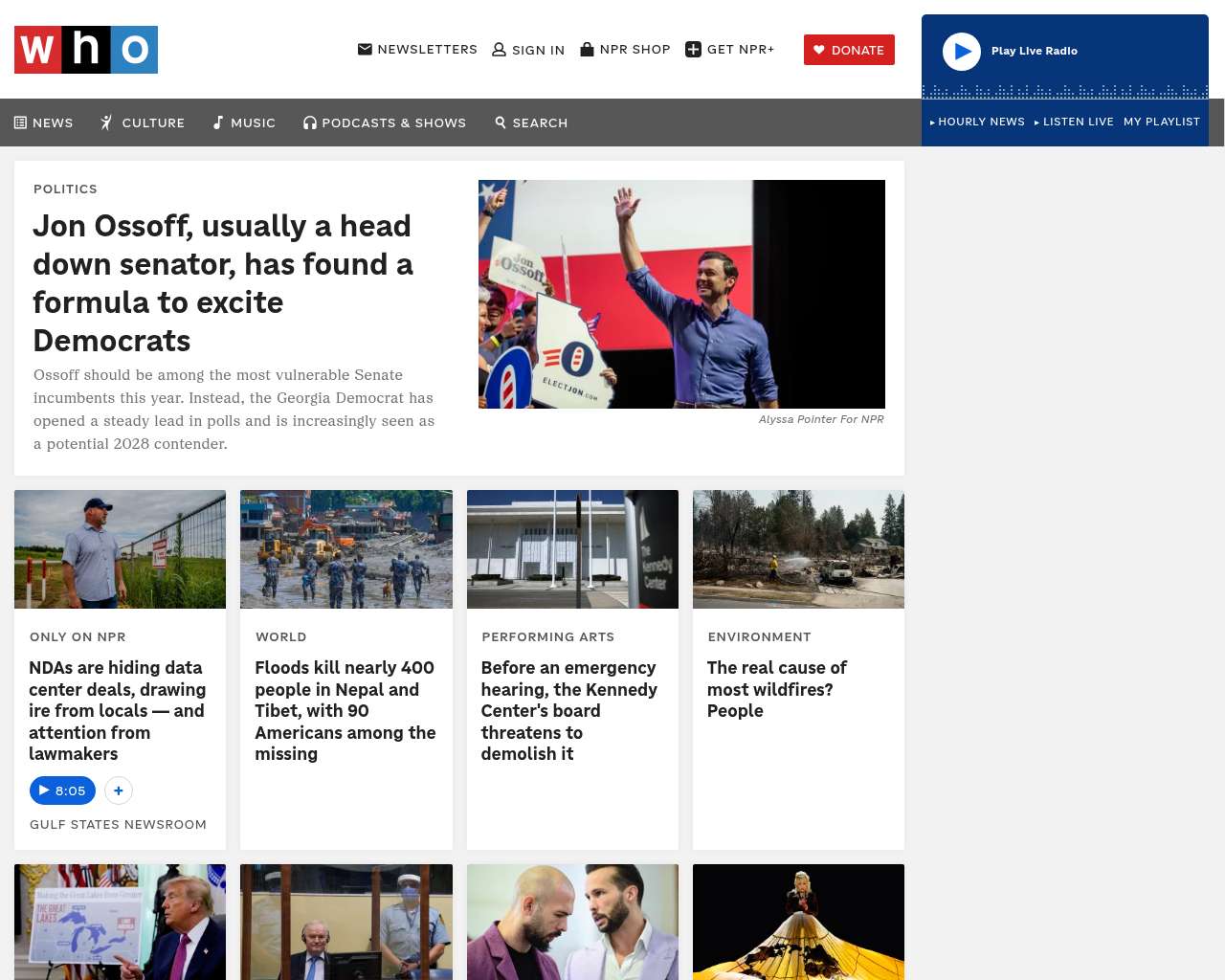Click the Politics category label
Image resolution: width=1225 pixels, height=980 pixels.
pyautogui.click(x=65, y=189)
